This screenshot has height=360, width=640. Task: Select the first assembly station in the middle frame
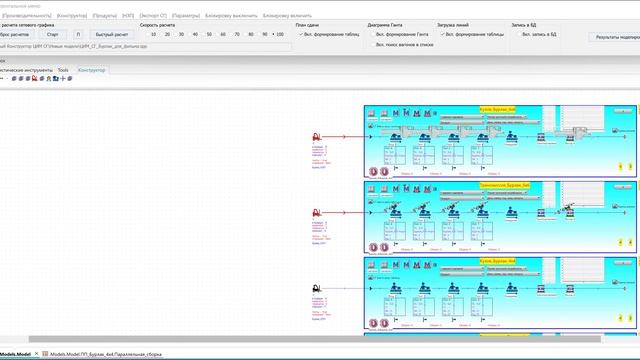395,213
